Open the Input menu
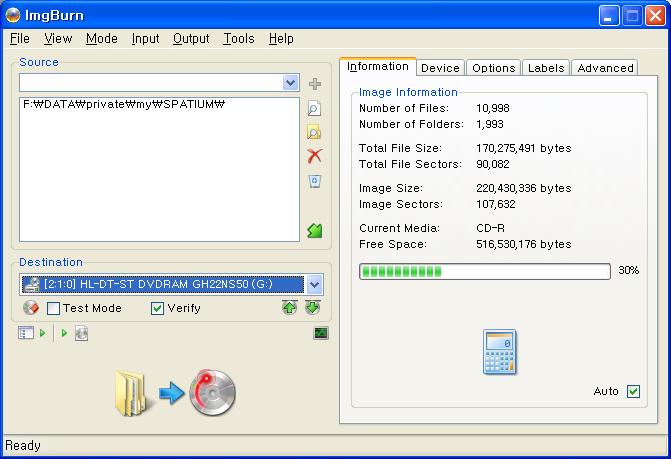671x459 pixels. click(x=145, y=39)
